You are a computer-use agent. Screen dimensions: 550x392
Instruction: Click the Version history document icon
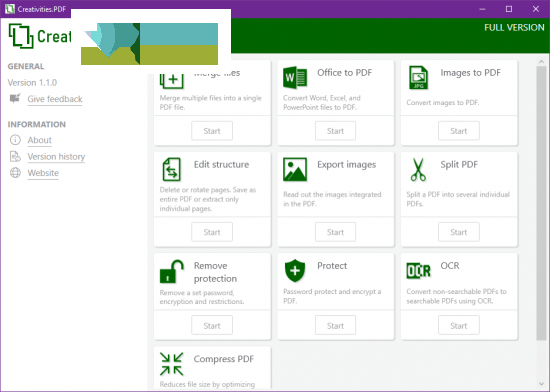point(15,156)
